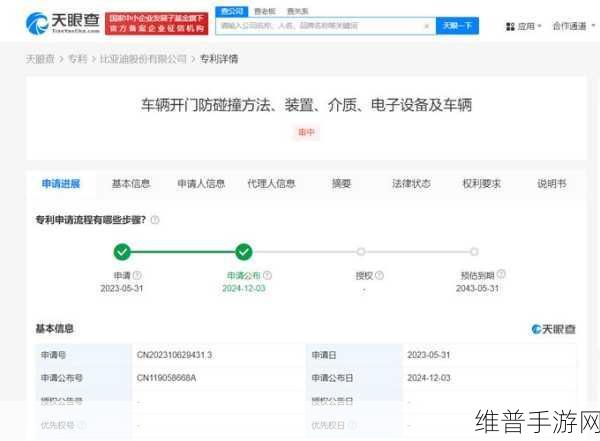Switch to the 基本信息 tab
This screenshot has width=600, height=441.
coord(131,184)
